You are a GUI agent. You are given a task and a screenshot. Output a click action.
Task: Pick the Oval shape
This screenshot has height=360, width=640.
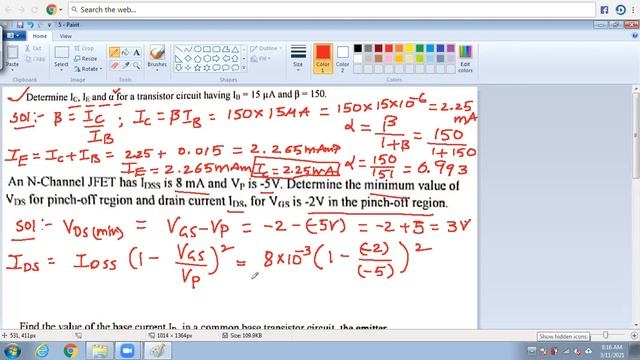coord(198,49)
